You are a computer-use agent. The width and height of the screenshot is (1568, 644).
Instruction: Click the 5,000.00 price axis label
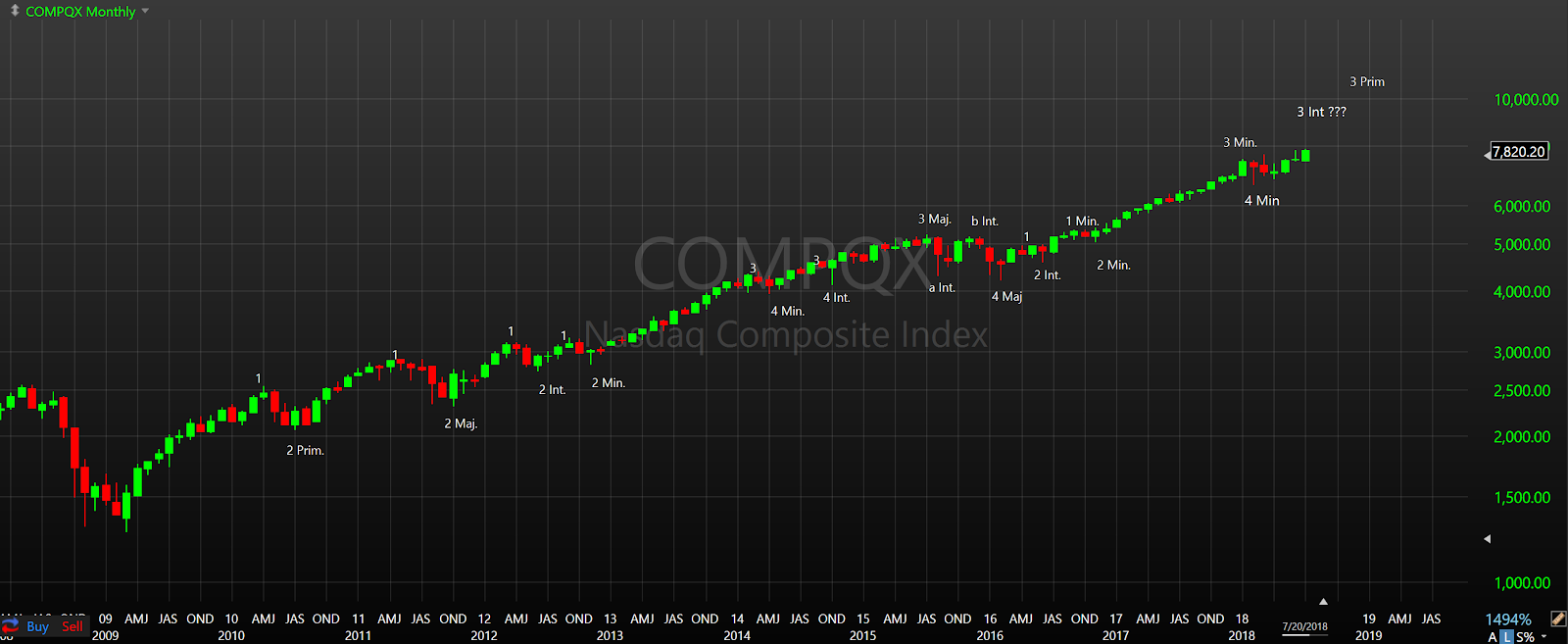(1522, 245)
